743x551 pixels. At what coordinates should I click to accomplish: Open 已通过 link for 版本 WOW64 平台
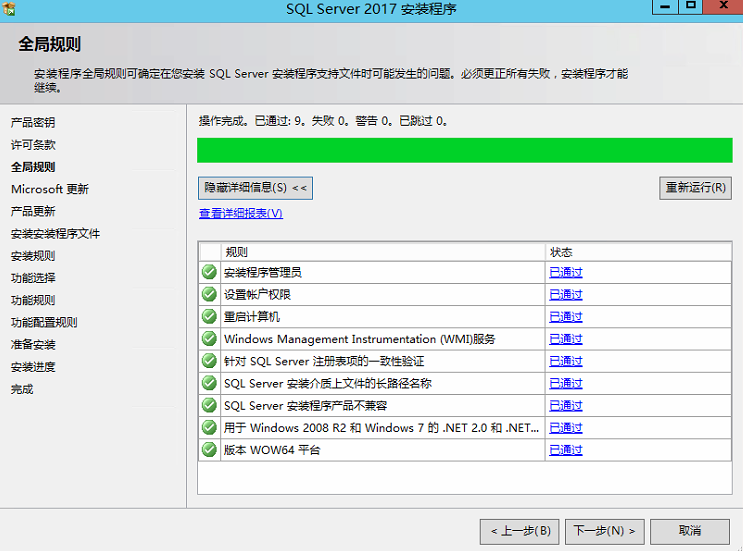[x=566, y=450]
